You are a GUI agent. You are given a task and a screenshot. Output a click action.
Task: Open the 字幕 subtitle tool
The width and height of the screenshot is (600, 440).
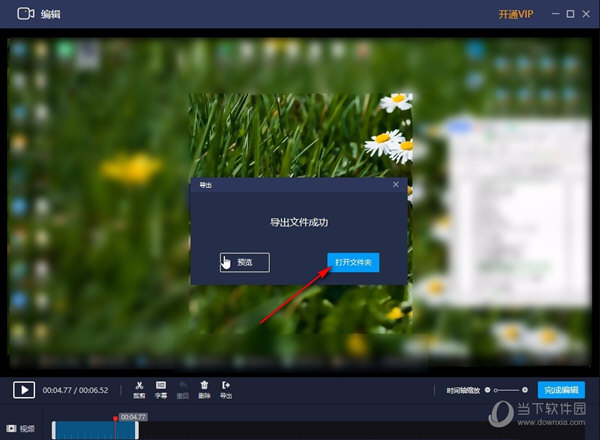tap(161, 389)
